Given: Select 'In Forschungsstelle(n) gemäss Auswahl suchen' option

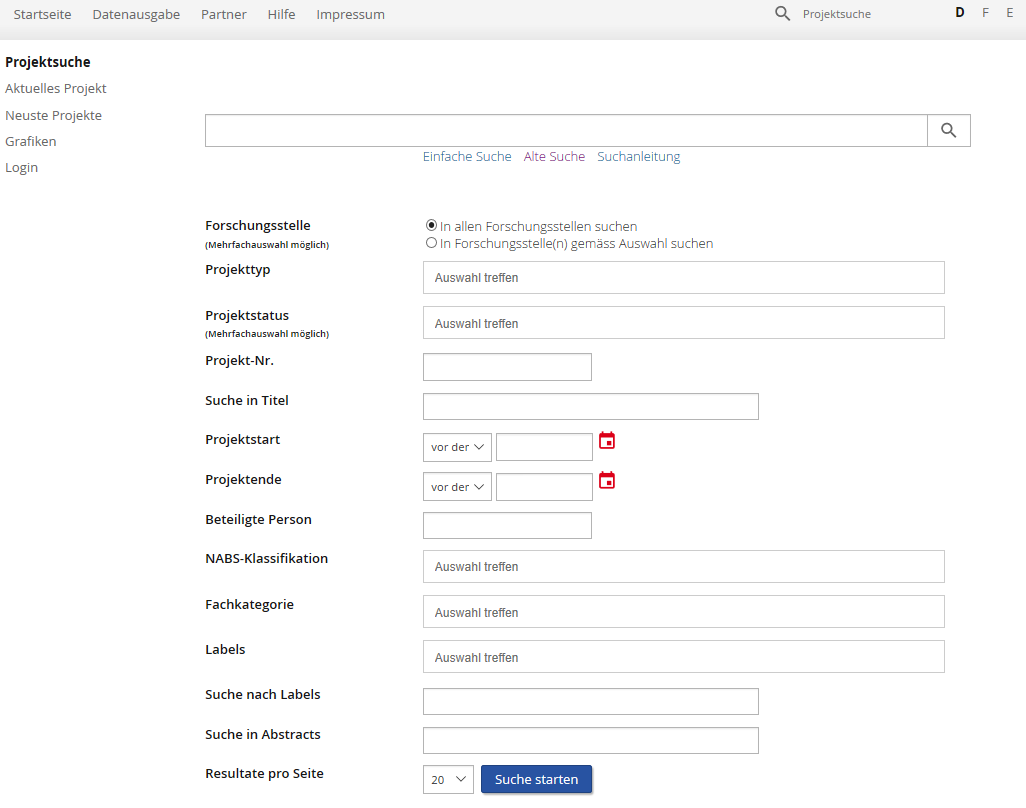Looking at the screenshot, I should (431, 243).
